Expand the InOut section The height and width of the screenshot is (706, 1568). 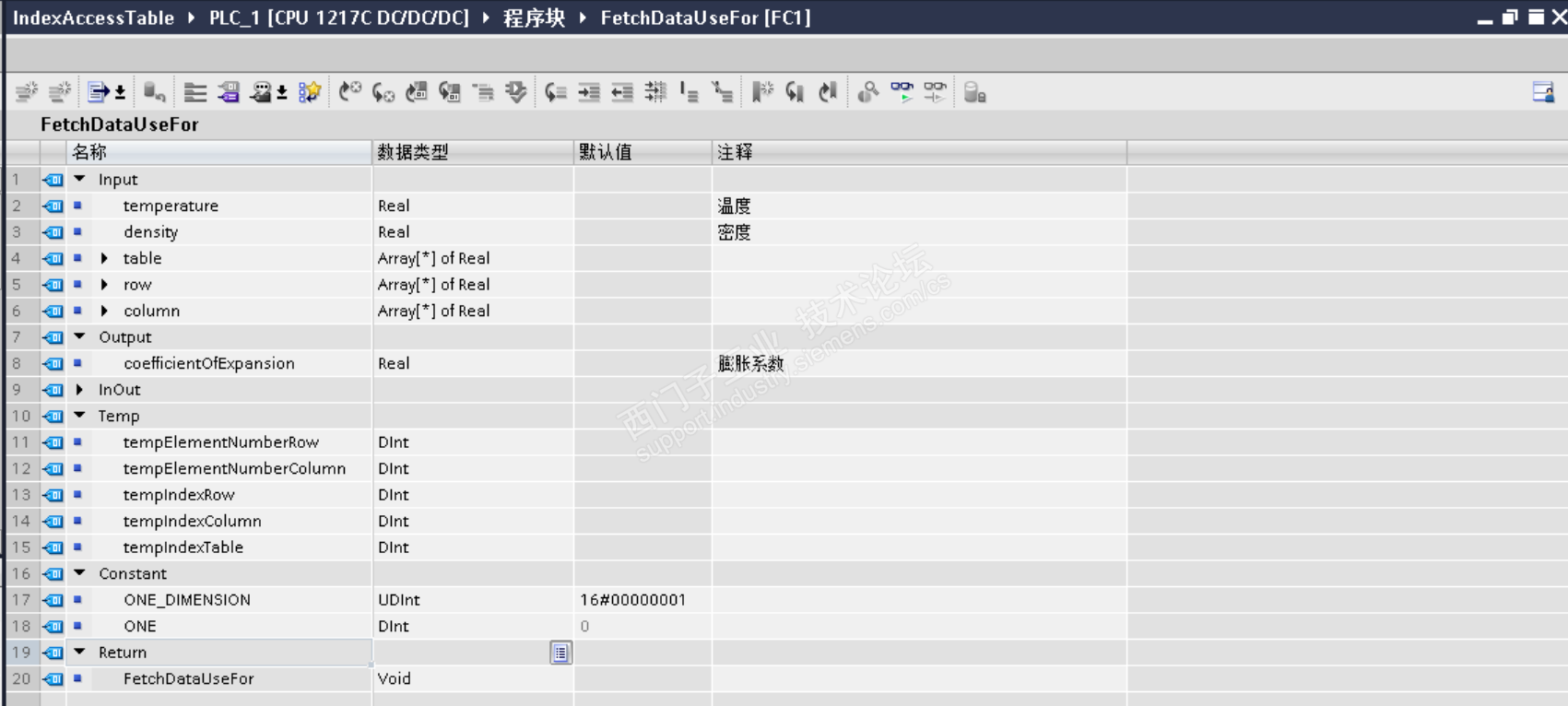pyautogui.click(x=80, y=390)
